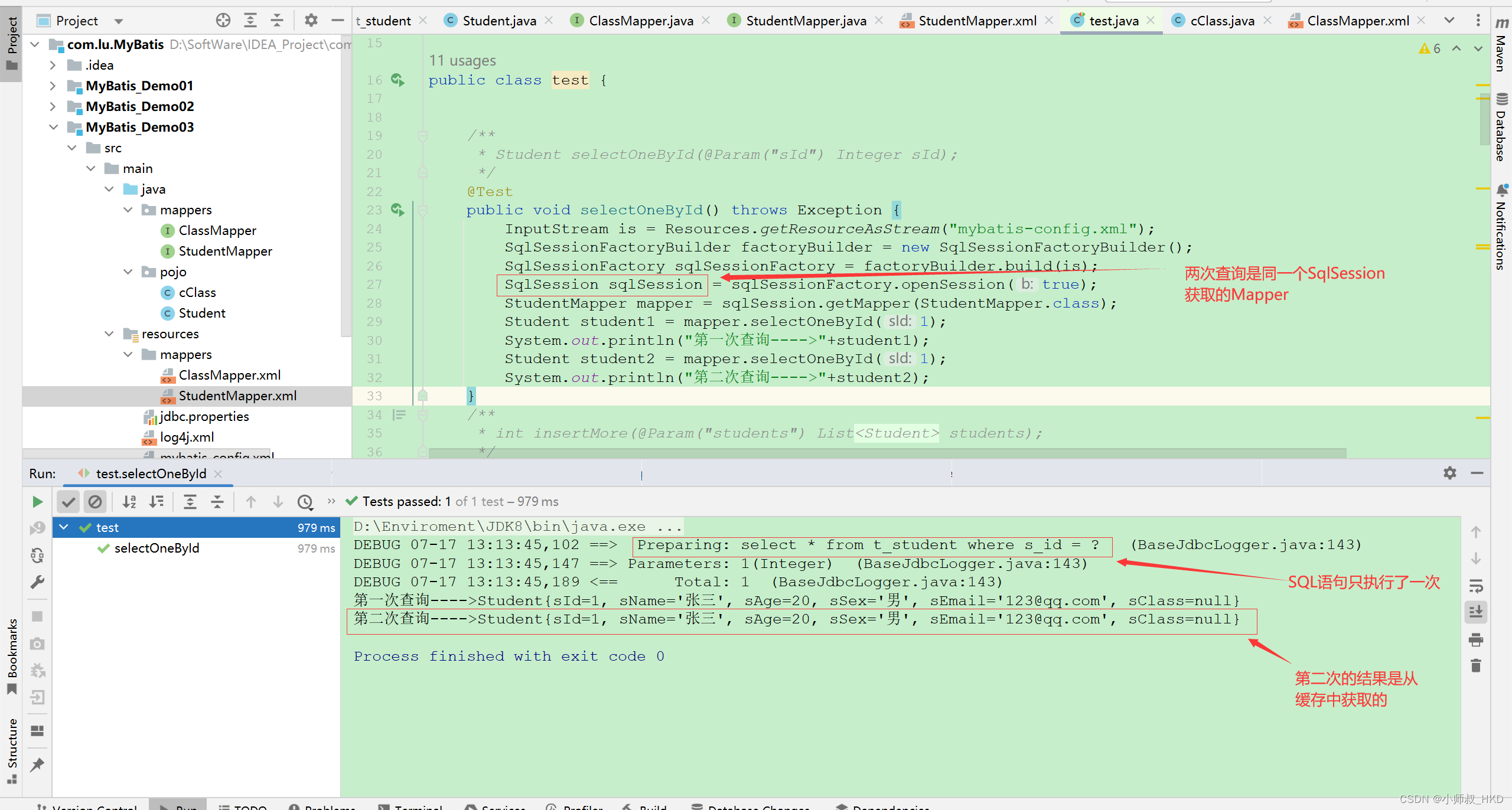The width and height of the screenshot is (1512, 810).
Task: Minimize the Run tool window
Action: point(1477,473)
